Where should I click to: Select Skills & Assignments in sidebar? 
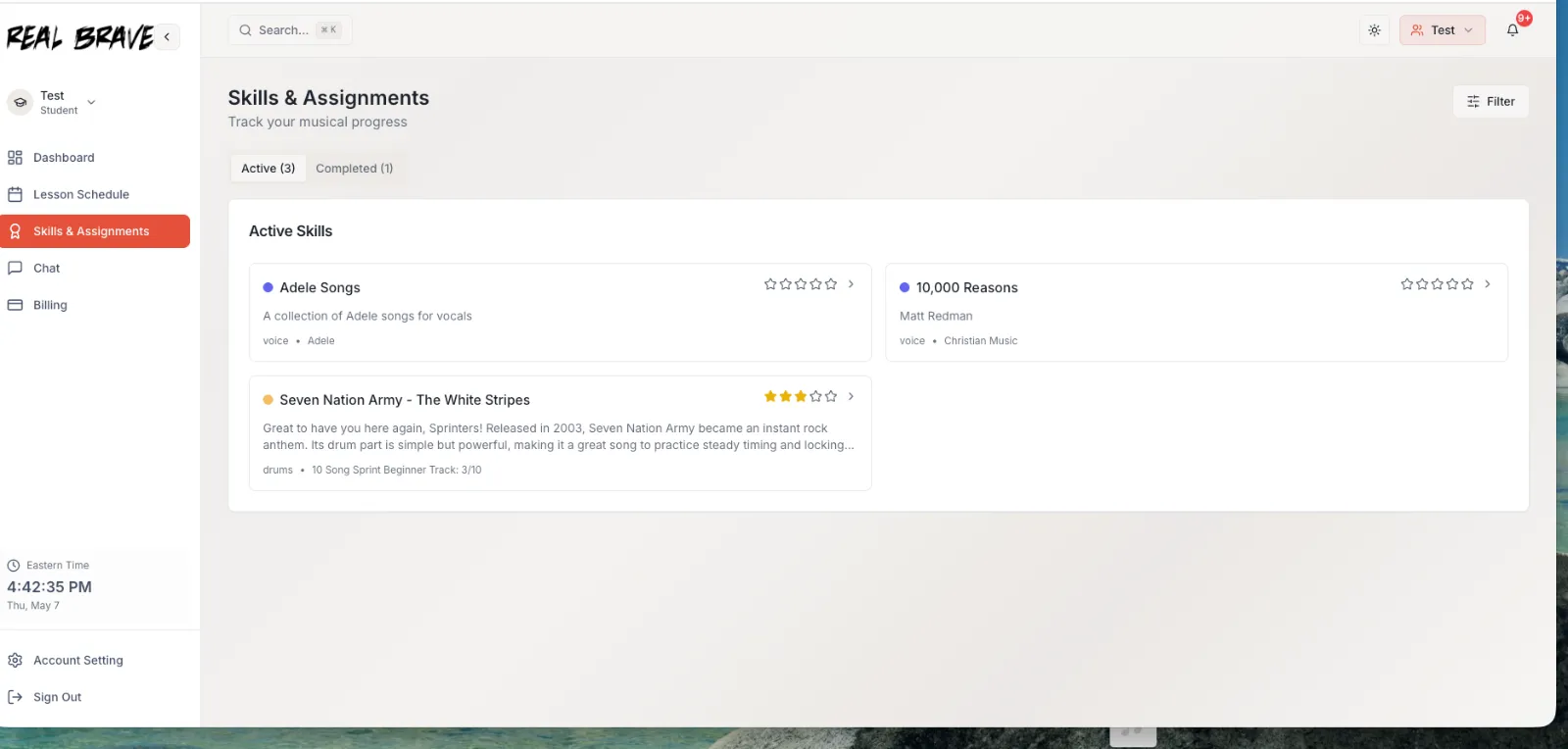tap(95, 231)
